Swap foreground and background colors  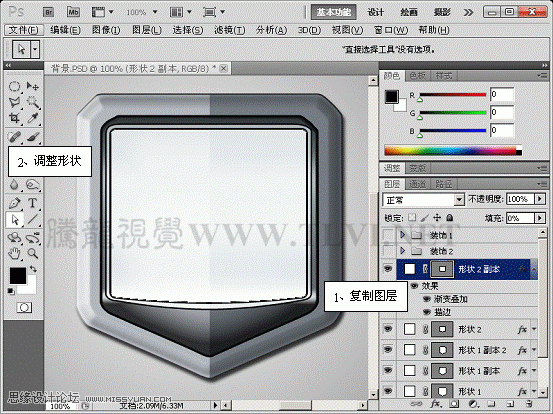[33, 269]
